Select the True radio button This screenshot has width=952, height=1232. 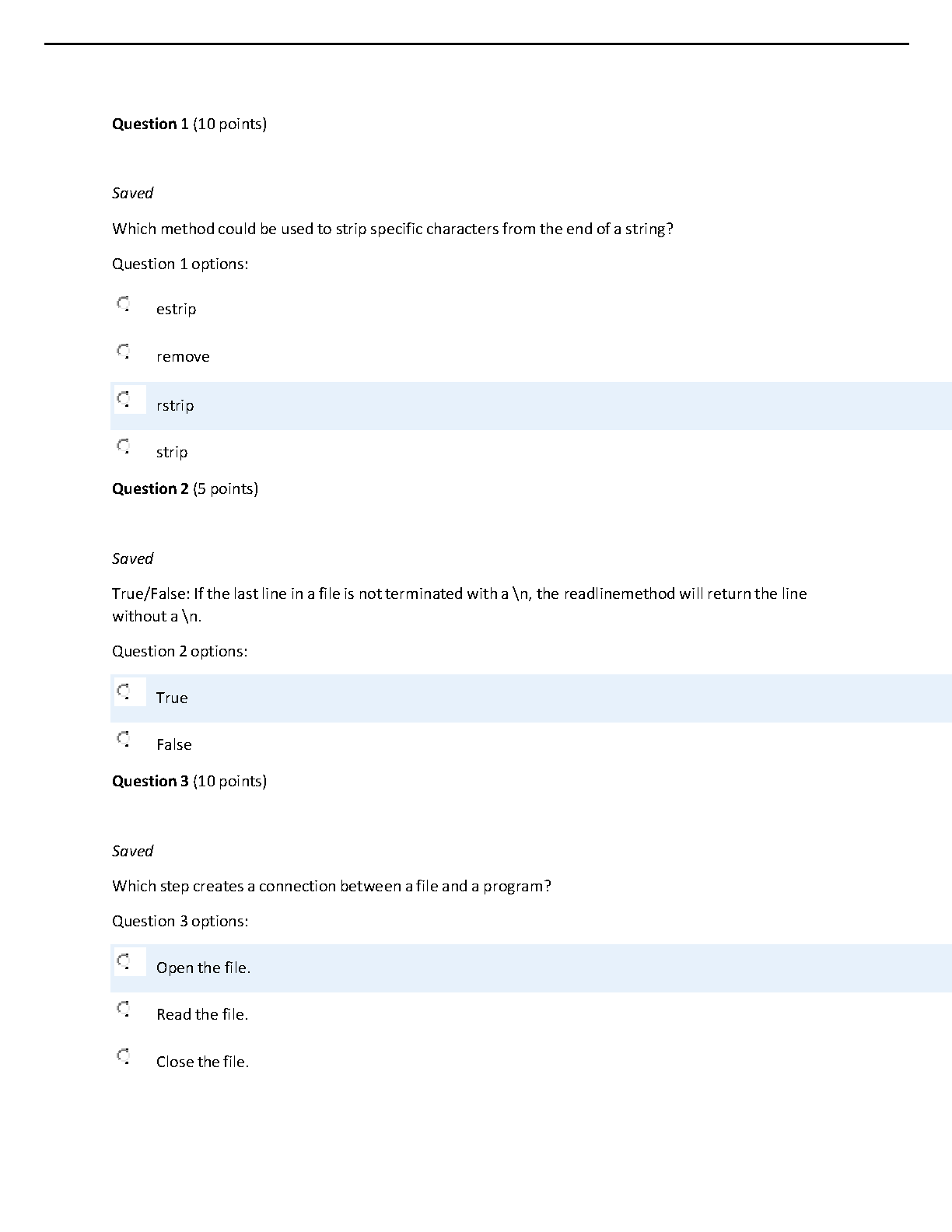click(124, 691)
